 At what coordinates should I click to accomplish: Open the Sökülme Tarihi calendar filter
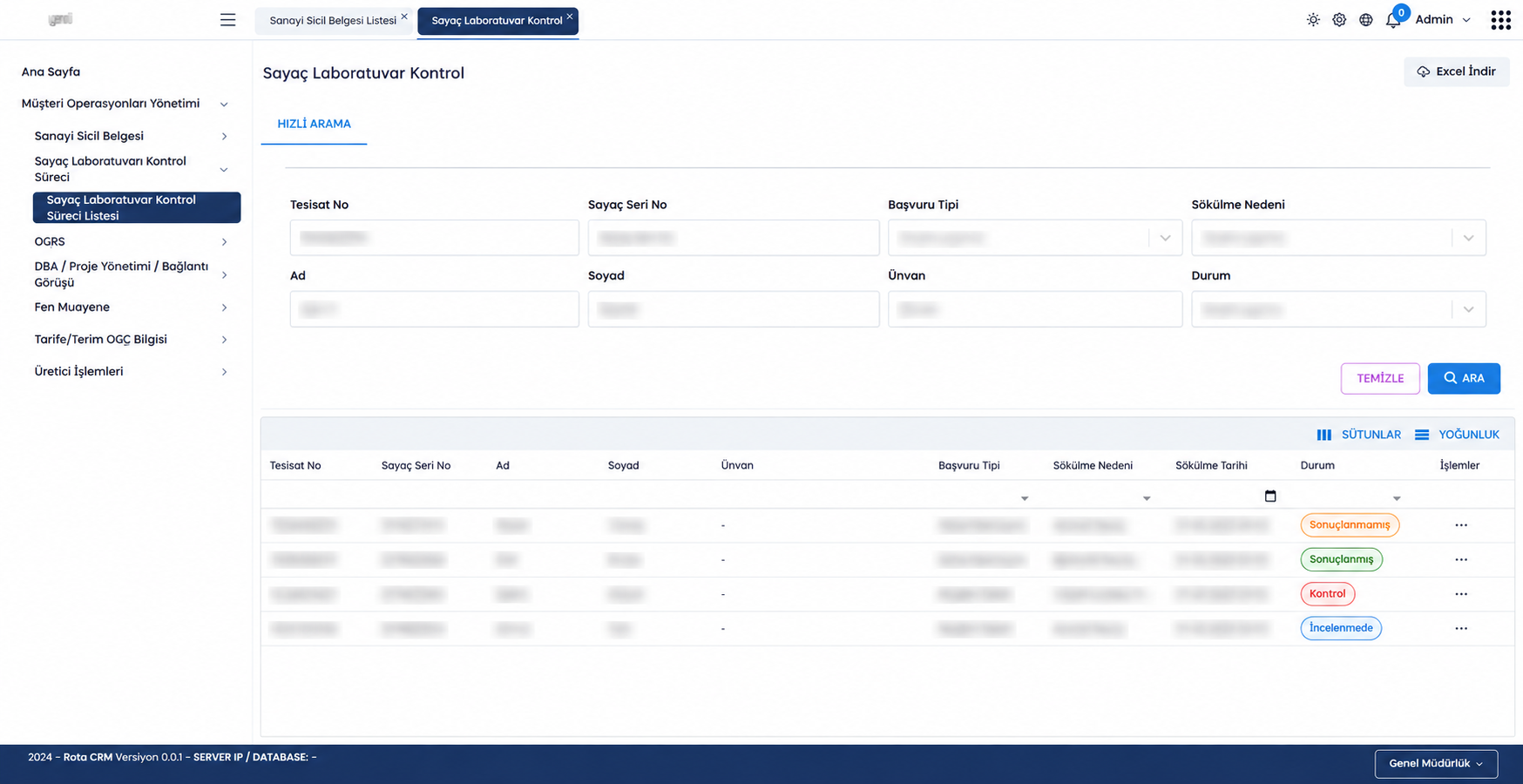(x=1270, y=496)
